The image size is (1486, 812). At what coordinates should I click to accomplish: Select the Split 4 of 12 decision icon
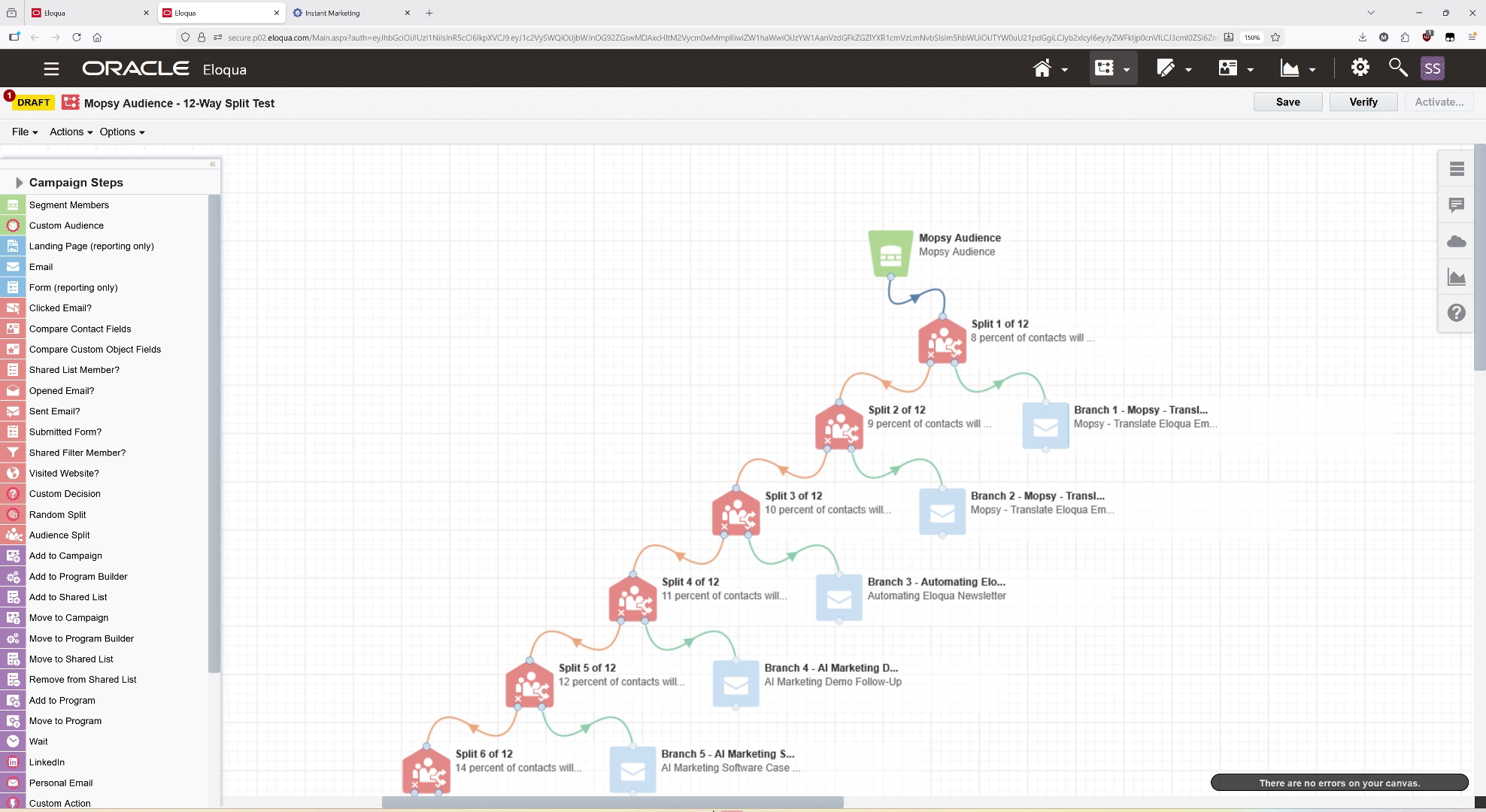tap(633, 598)
